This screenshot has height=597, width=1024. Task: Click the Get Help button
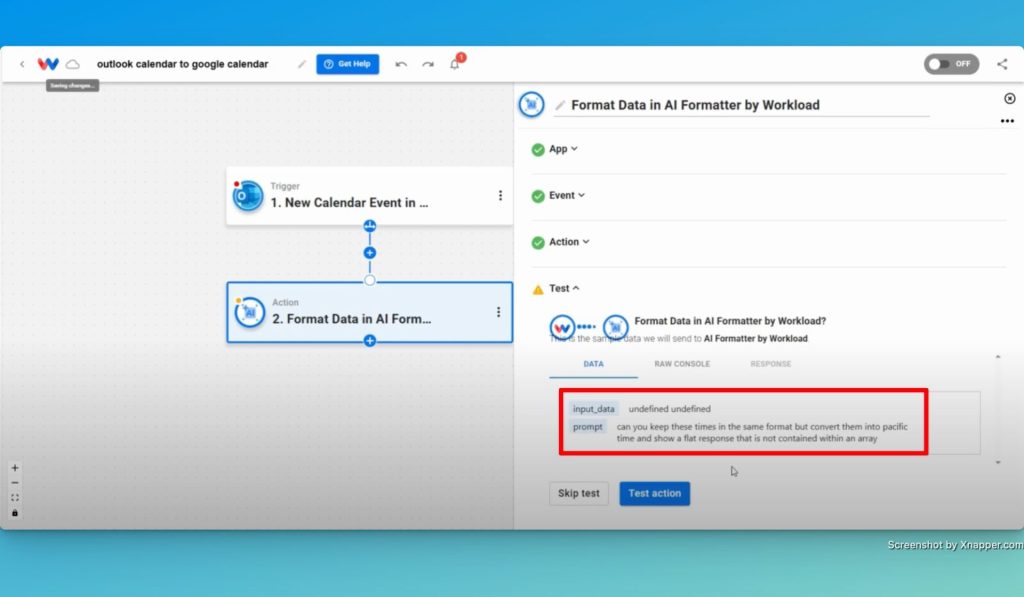tap(347, 64)
